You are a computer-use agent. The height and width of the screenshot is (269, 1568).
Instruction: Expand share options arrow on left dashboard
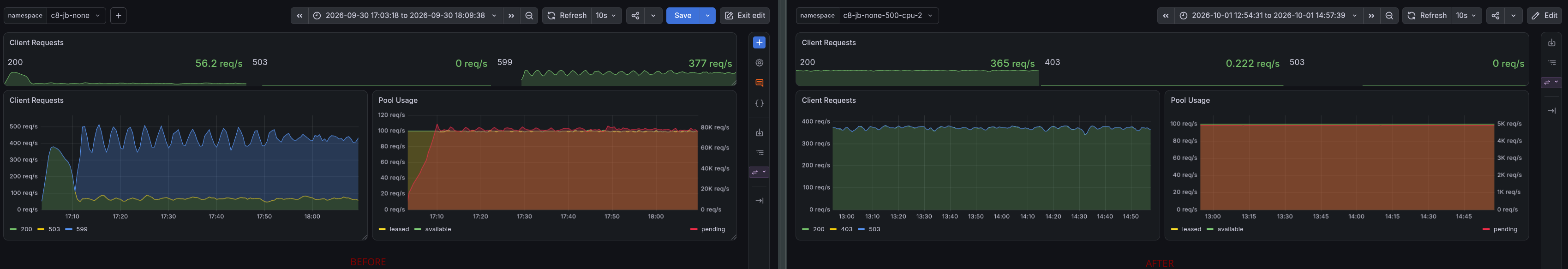[653, 16]
